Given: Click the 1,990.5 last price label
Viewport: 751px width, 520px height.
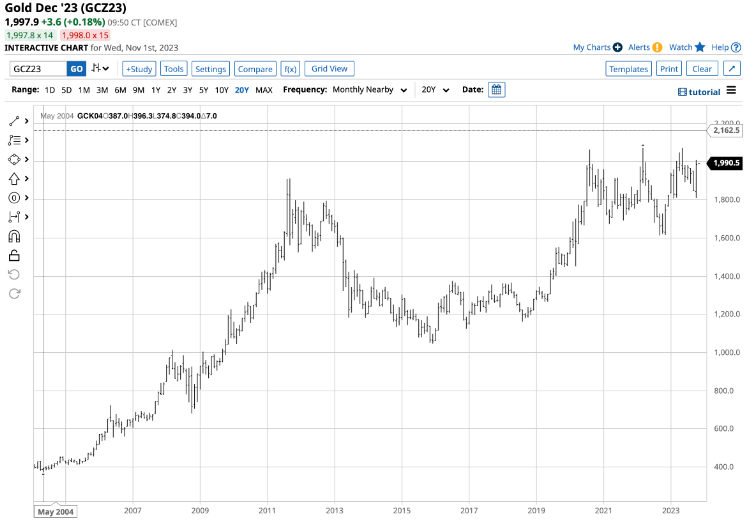Looking at the screenshot, I should point(725,163).
